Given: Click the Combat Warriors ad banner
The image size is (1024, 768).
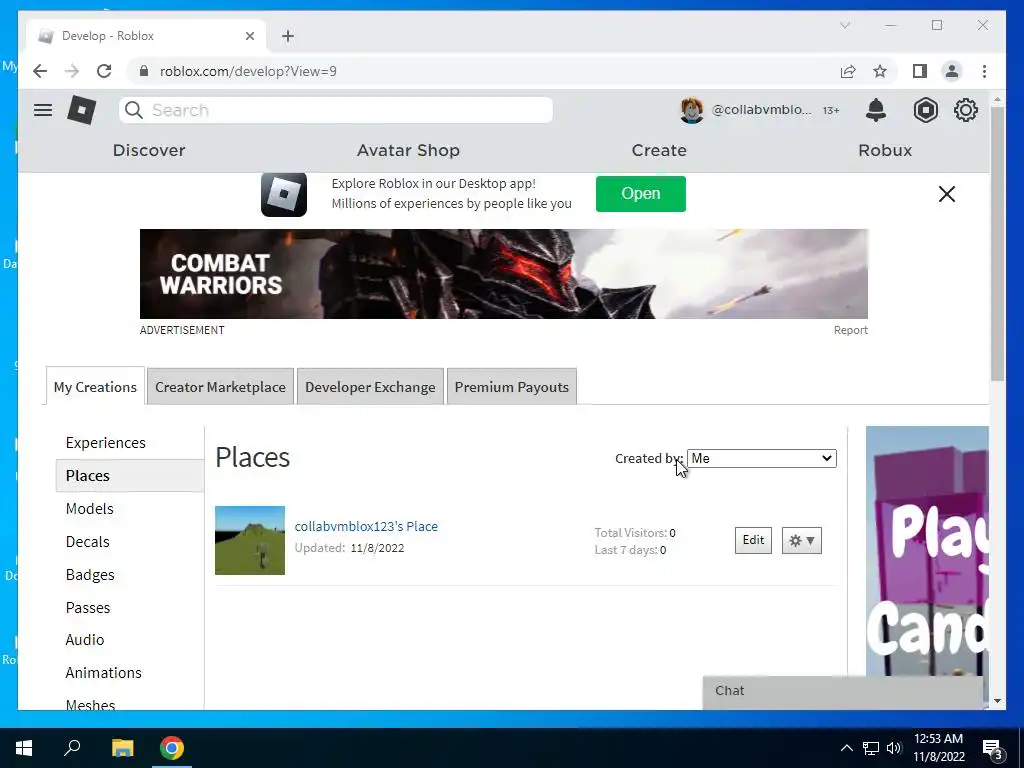Looking at the screenshot, I should 504,274.
